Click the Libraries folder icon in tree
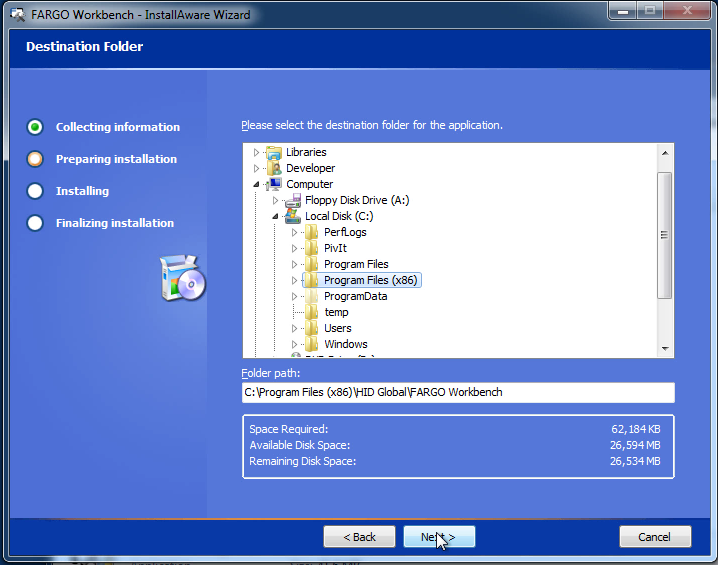718x565 pixels. click(274, 152)
